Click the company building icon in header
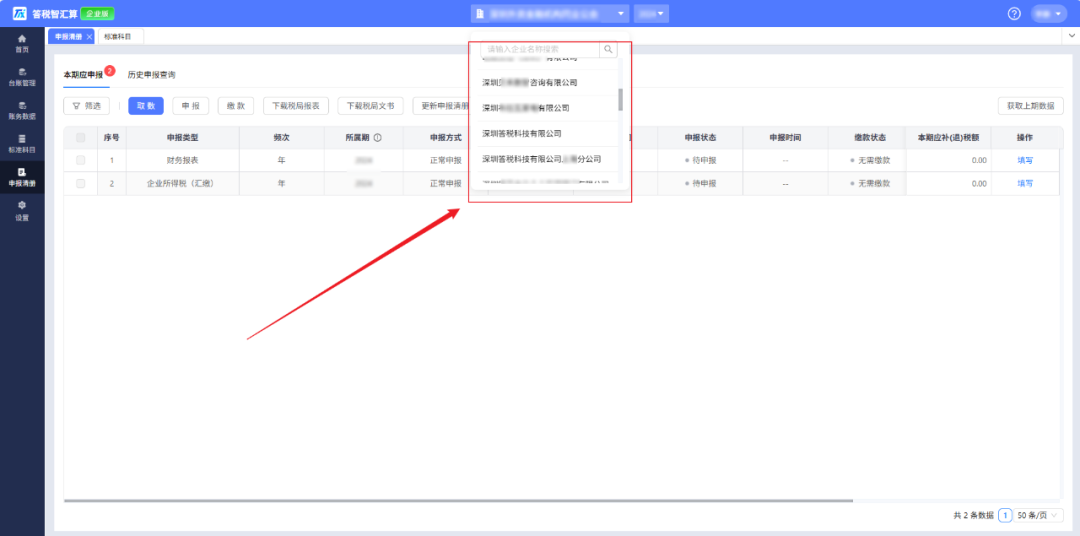The width and height of the screenshot is (1080, 536). 480,14
